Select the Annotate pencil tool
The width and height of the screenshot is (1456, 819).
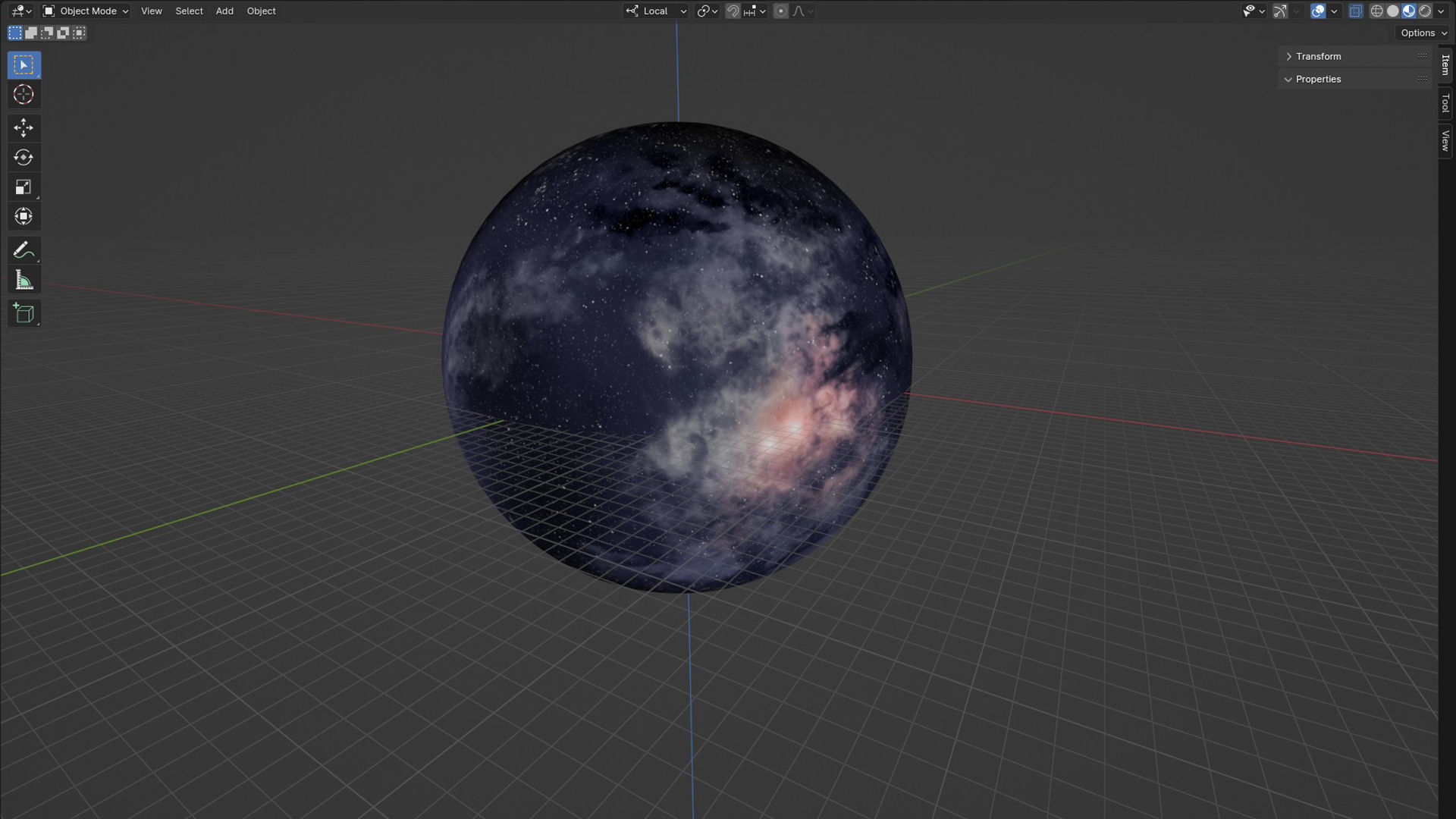click(x=24, y=249)
